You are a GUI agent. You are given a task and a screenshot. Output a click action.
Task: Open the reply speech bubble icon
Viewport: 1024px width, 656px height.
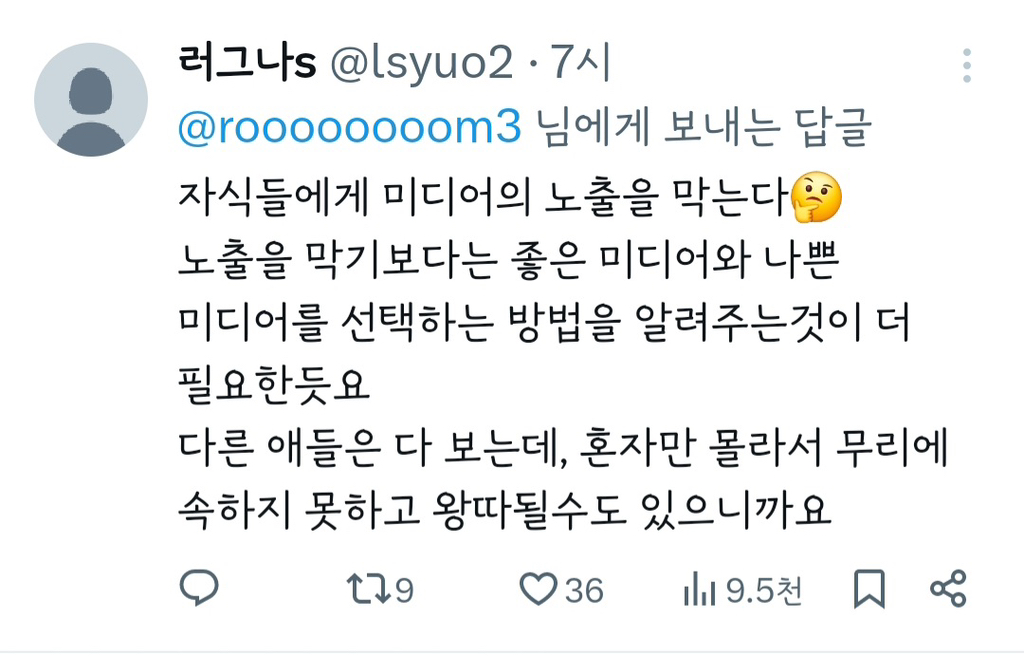(x=199, y=588)
